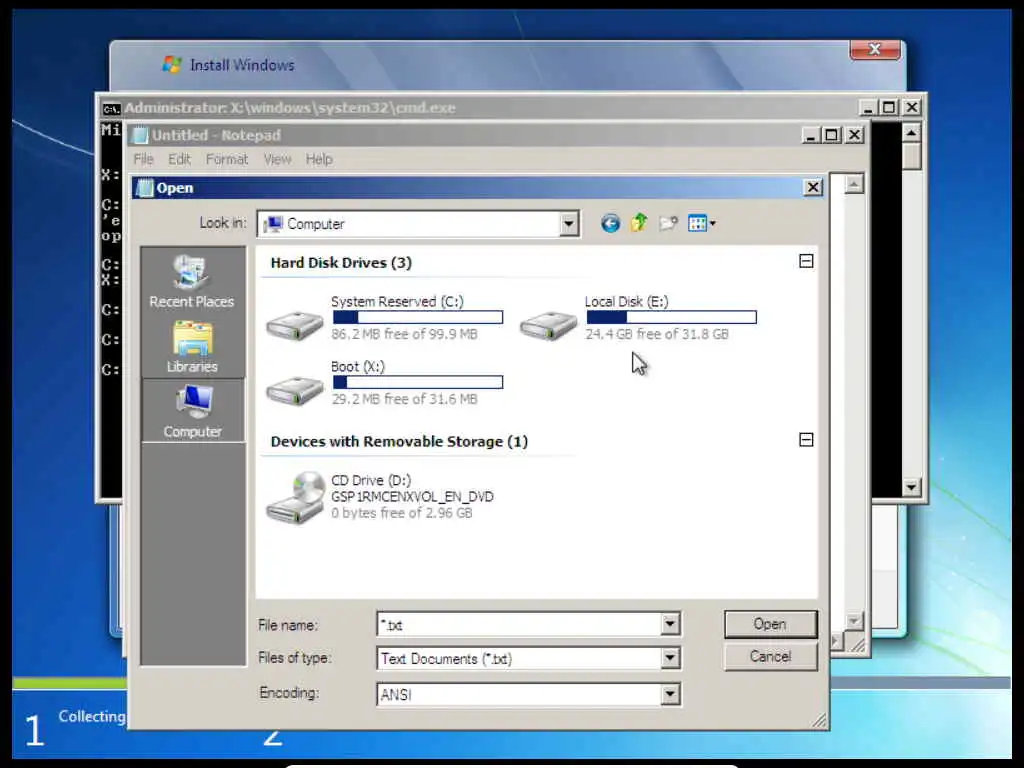This screenshot has height=768, width=1024.
Task: Select the Boot (X:) drive icon
Action: click(295, 390)
